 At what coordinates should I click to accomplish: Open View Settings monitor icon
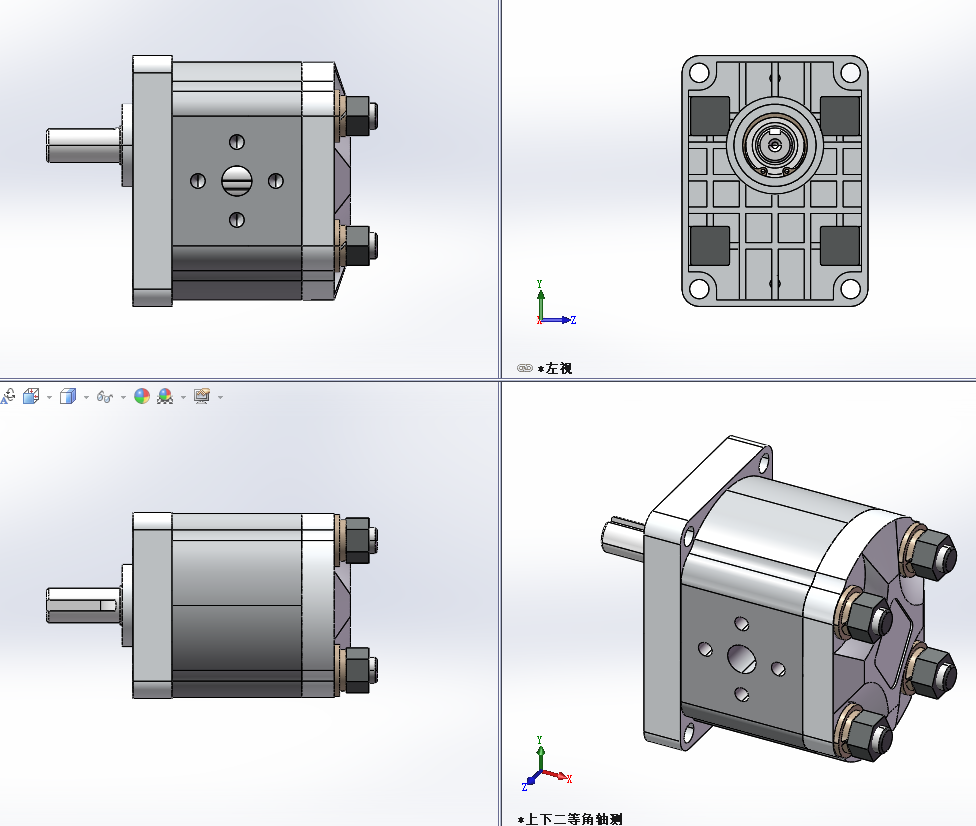coord(202,396)
